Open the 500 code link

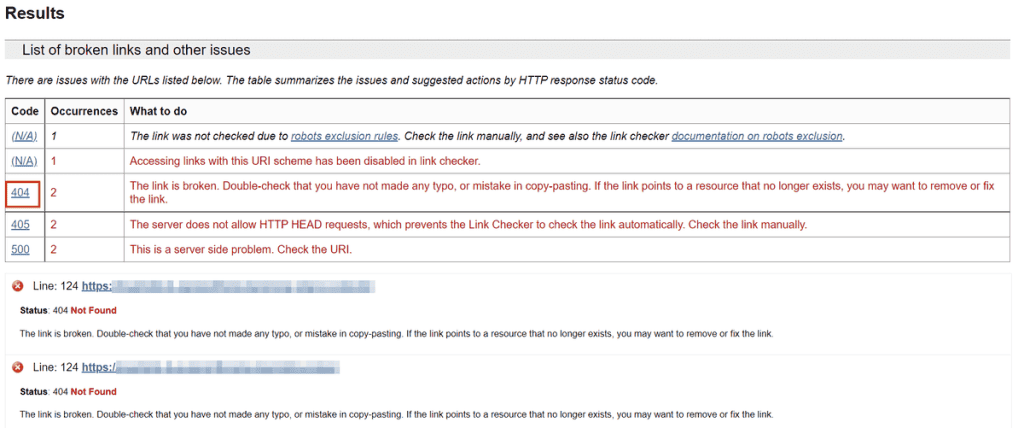coord(21,249)
